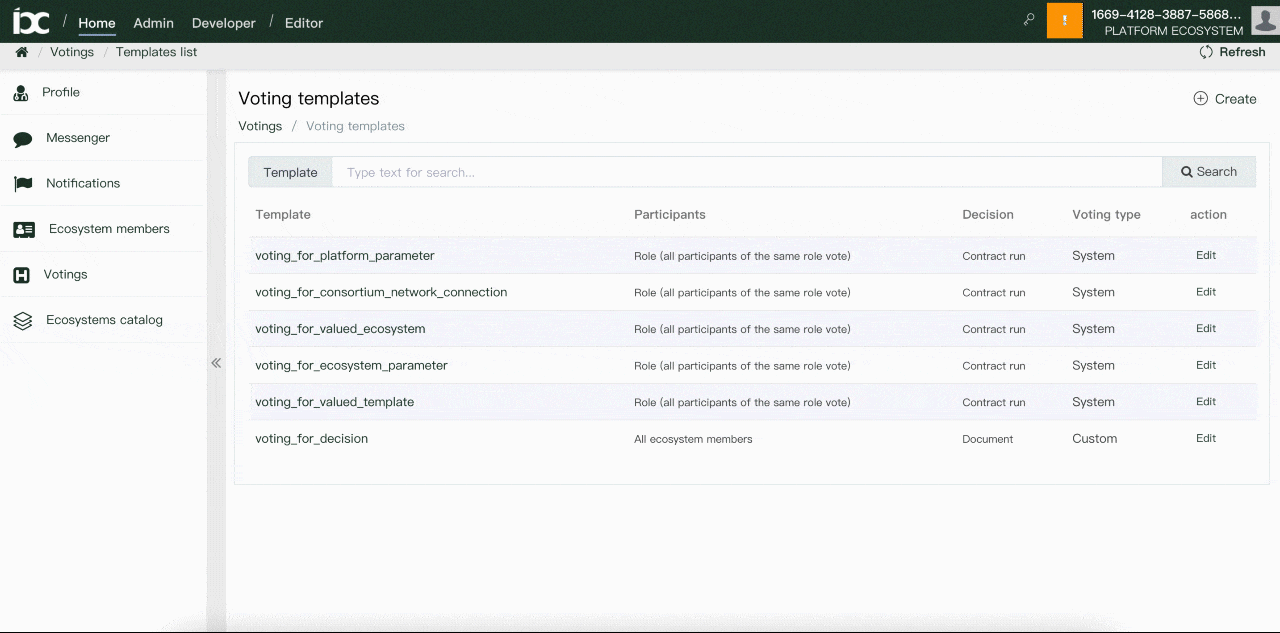The image size is (1280, 633).
Task: Click Create to add a template
Action: [1225, 99]
